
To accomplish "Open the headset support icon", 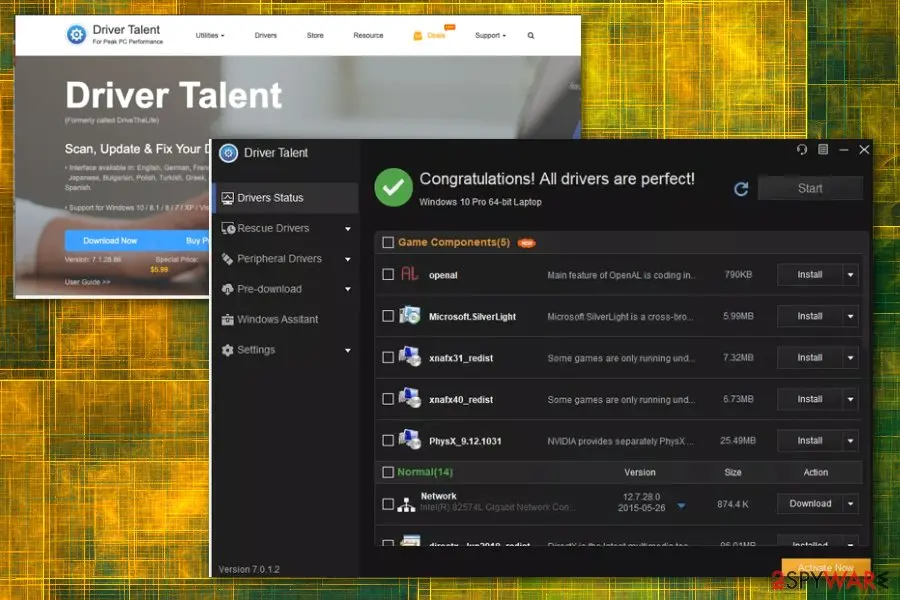I will pyautogui.click(x=802, y=150).
